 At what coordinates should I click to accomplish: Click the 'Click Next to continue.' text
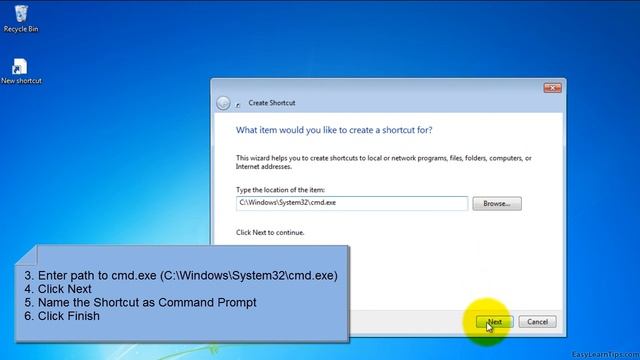[270, 232]
